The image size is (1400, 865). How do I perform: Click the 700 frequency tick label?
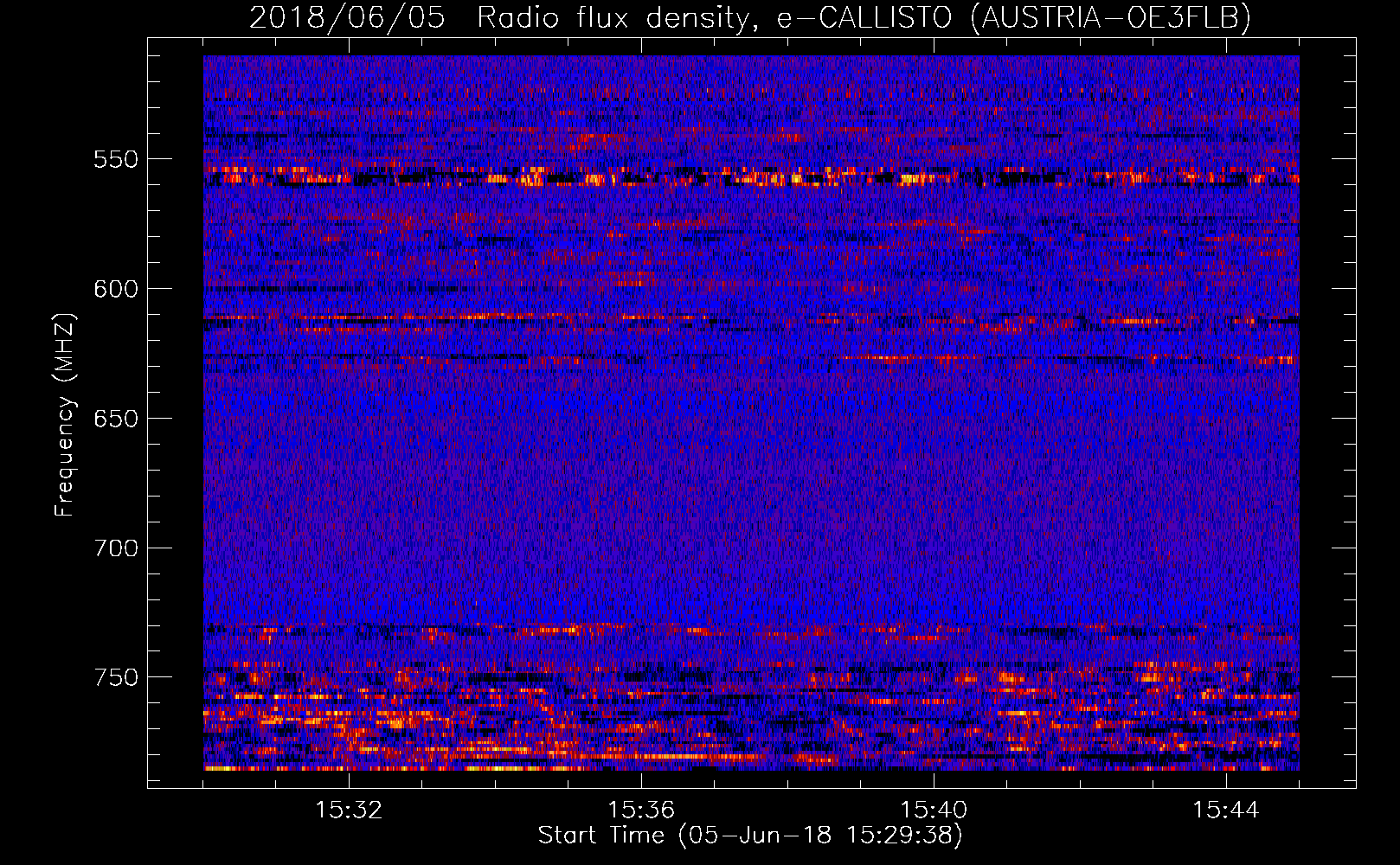[116, 548]
